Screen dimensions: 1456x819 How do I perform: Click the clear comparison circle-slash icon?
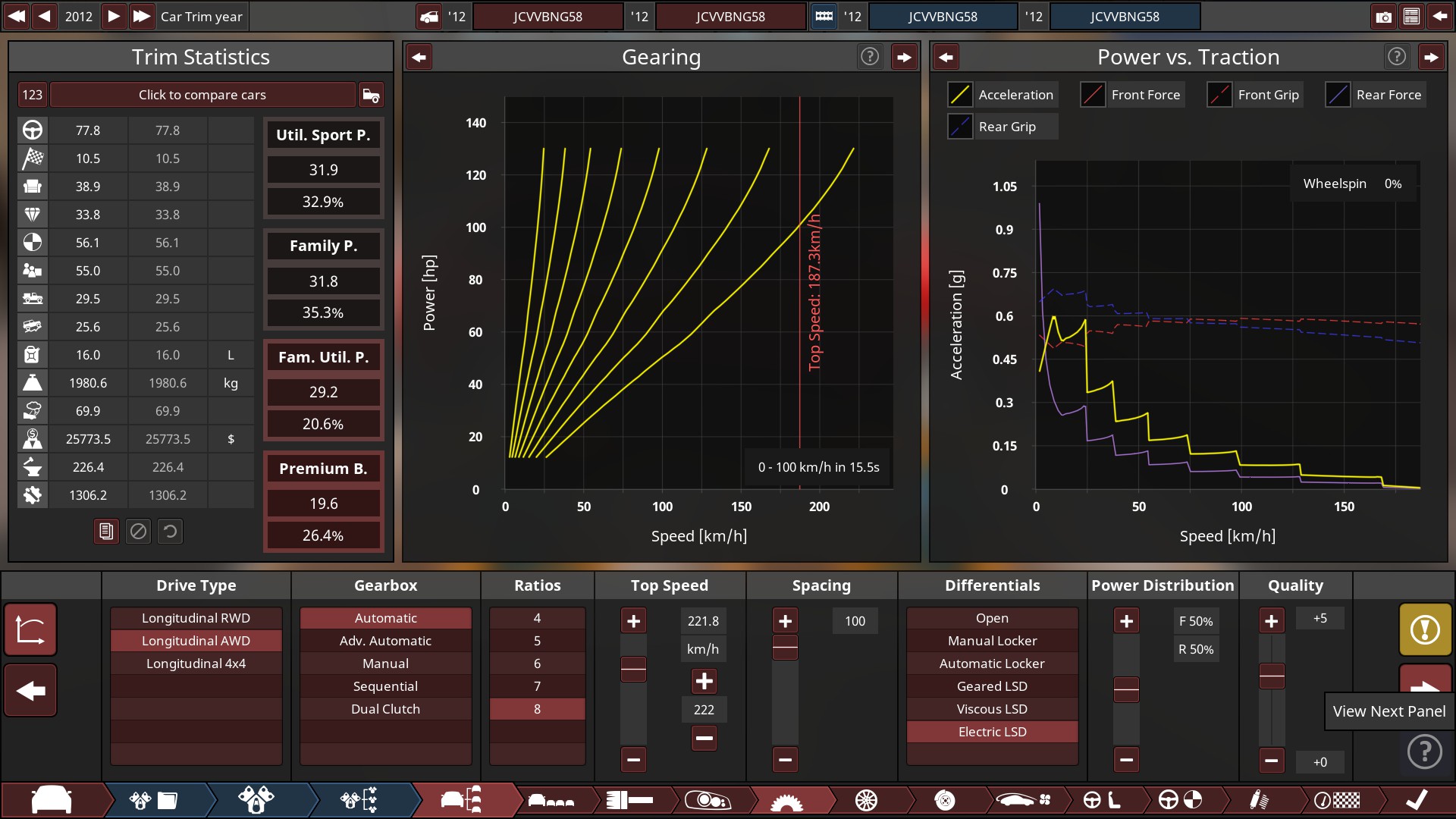click(138, 532)
